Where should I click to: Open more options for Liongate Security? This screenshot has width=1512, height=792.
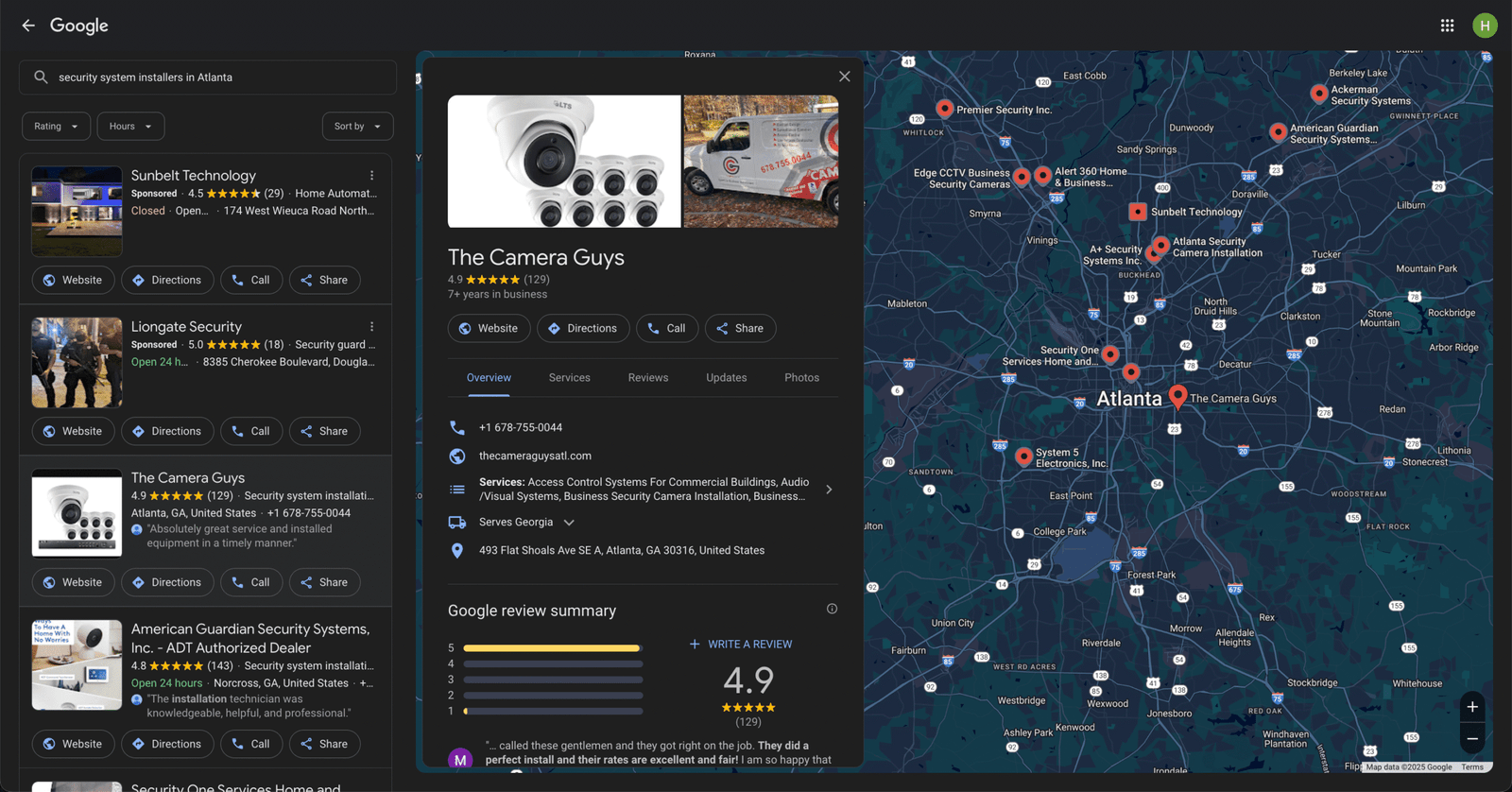pos(371,327)
